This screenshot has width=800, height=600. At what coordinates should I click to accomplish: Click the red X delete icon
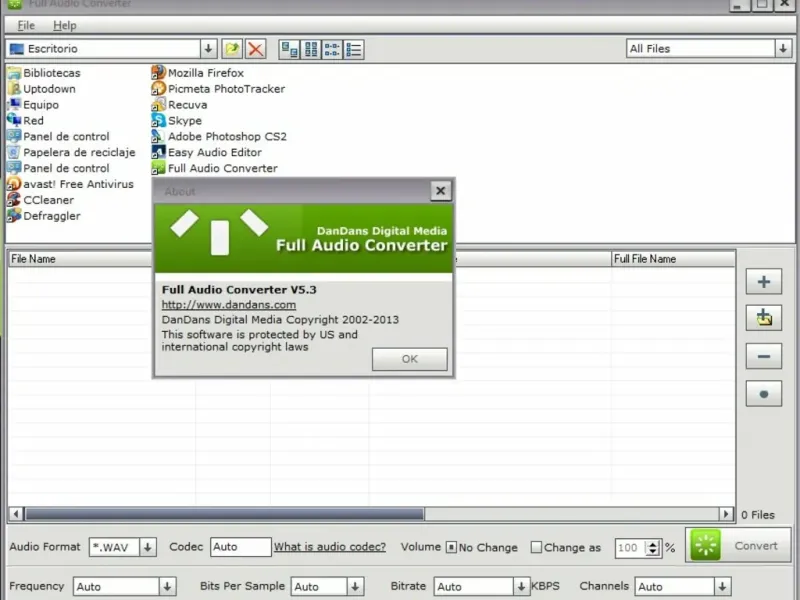(x=256, y=49)
